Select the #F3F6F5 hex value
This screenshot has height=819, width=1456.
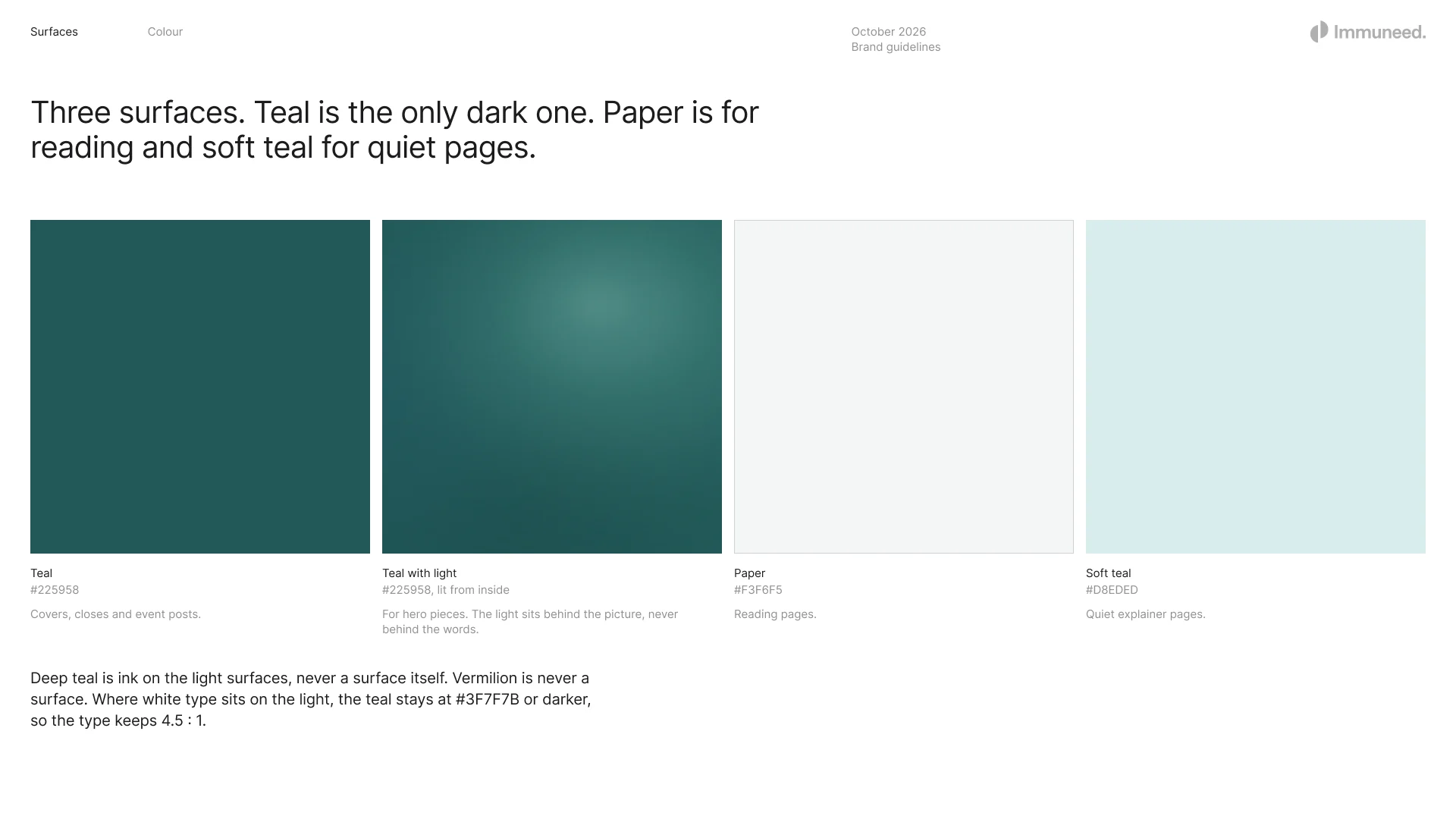pyautogui.click(x=758, y=590)
